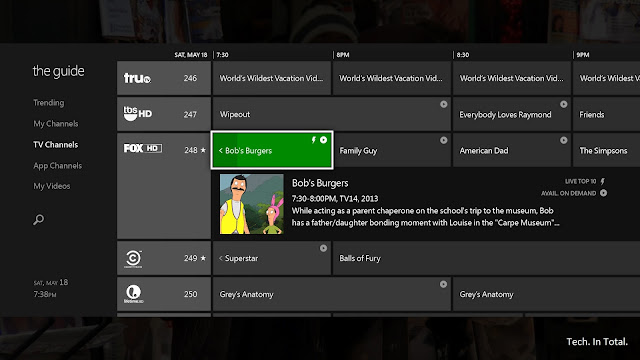Select the FOX HD channel logo
The width and height of the screenshot is (640, 360).
[142, 148]
